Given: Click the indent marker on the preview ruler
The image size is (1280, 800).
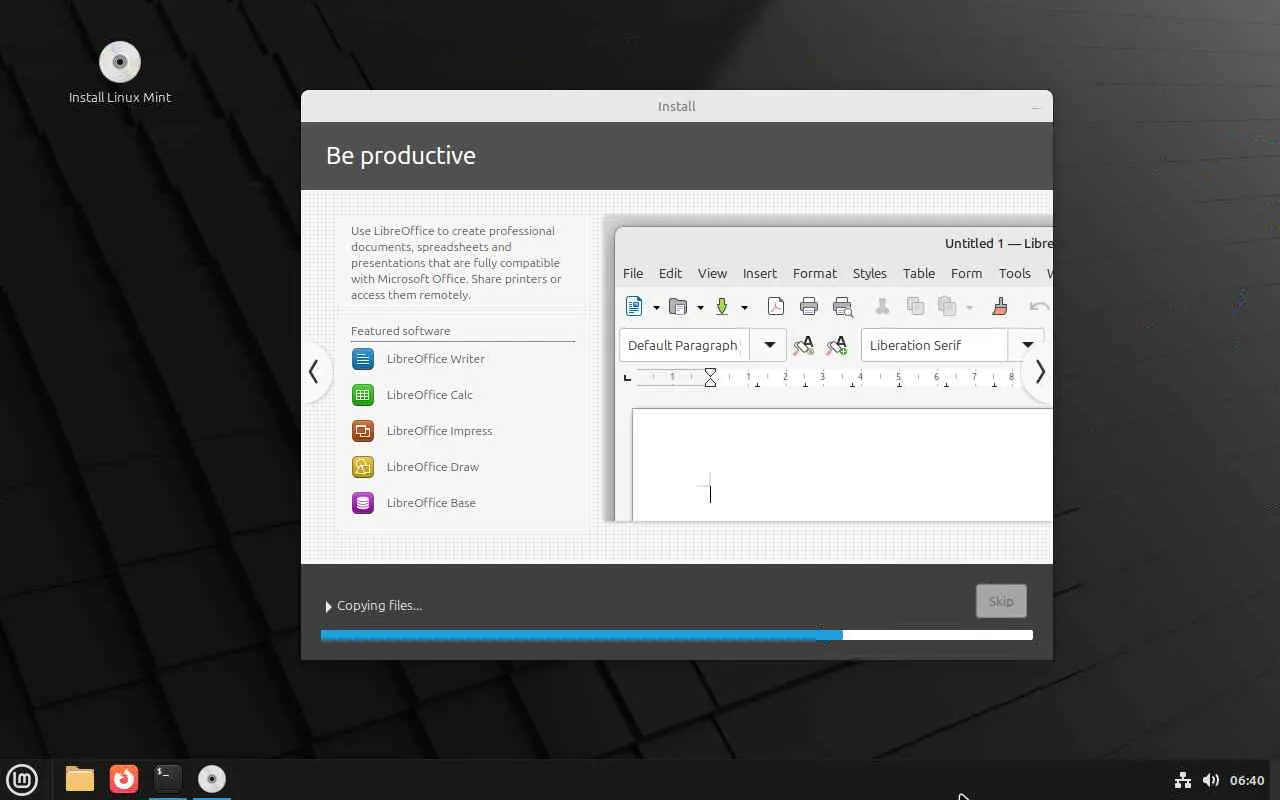Looking at the screenshot, I should [710, 377].
